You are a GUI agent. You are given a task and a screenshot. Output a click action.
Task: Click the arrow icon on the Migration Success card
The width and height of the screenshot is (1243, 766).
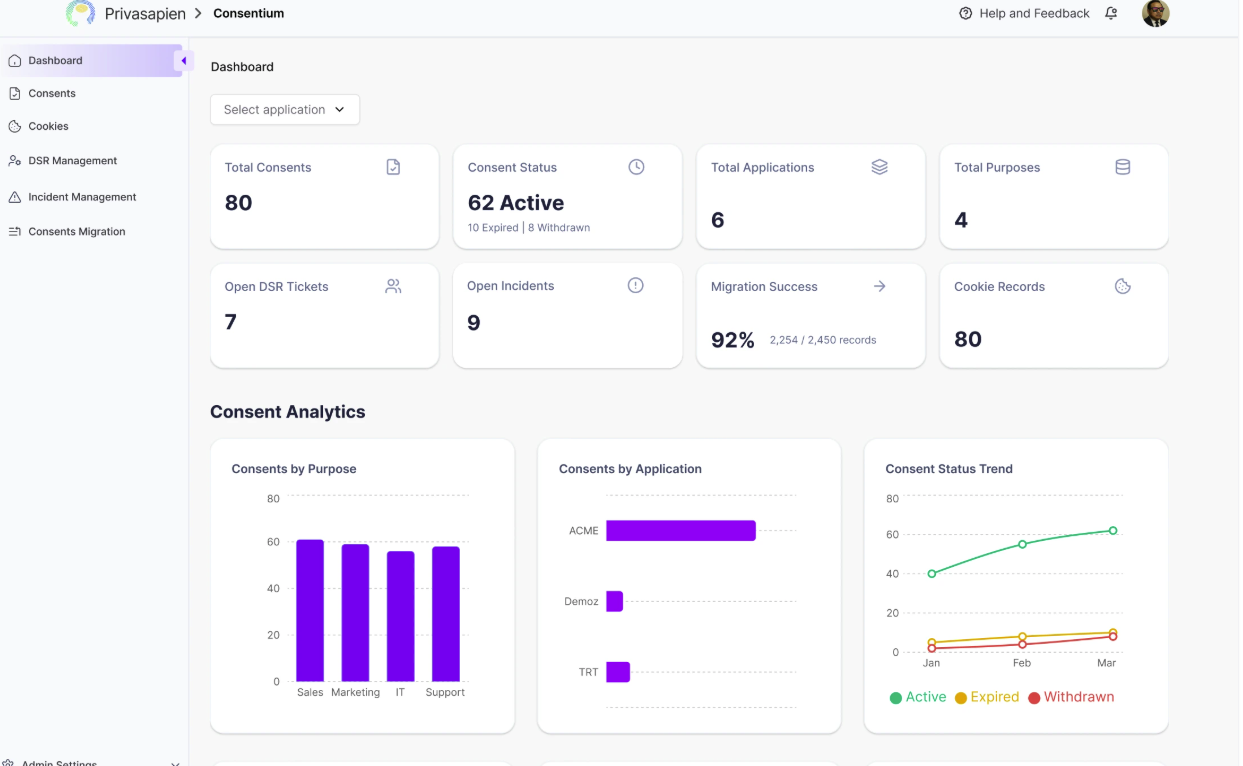[879, 286]
